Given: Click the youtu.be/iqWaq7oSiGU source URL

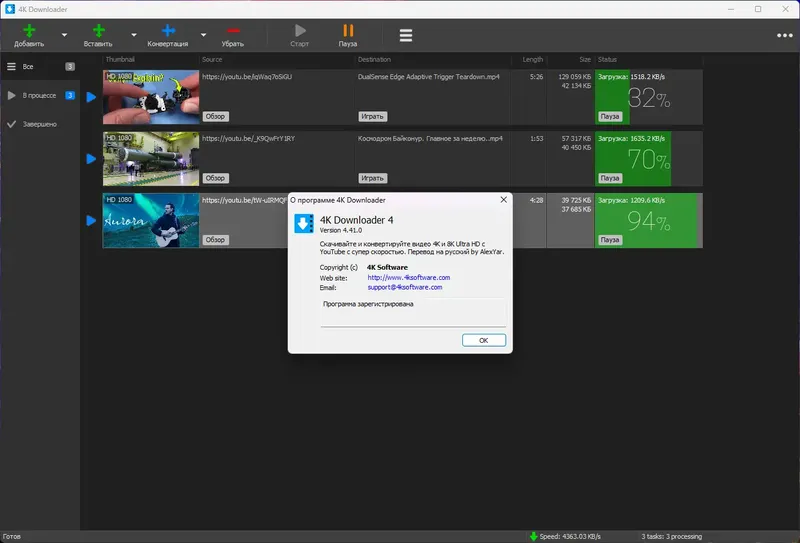Looking at the screenshot, I should click(x=247, y=77).
